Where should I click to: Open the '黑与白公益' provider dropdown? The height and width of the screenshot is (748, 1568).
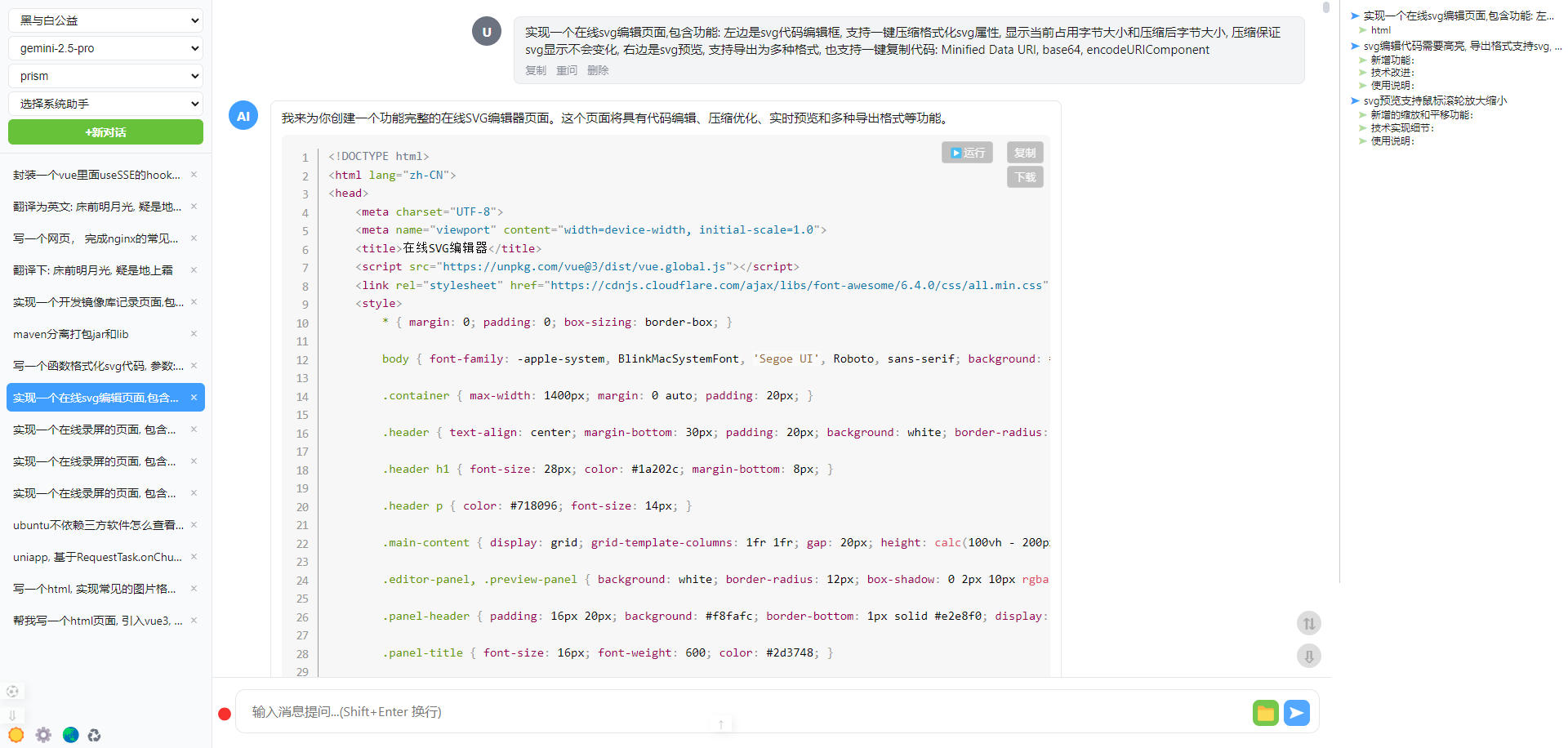click(105, 20)
